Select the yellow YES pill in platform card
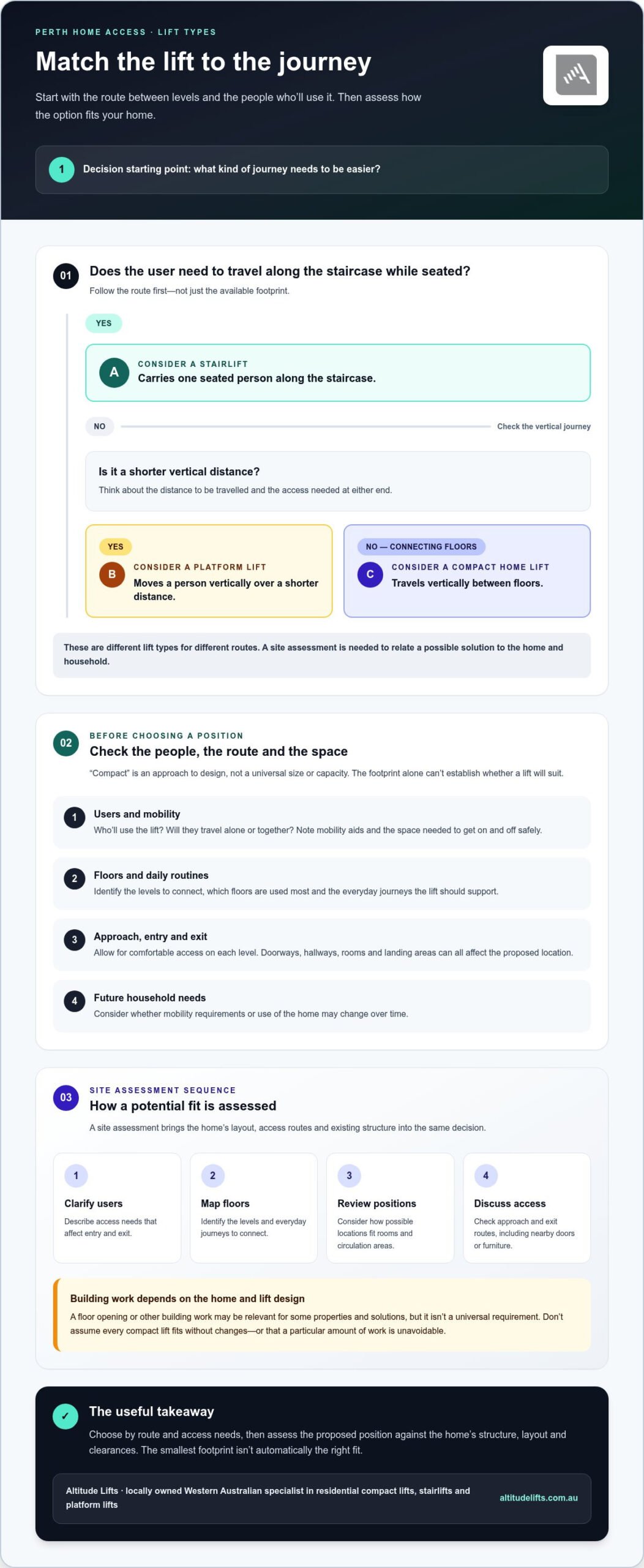 point(116,546)
